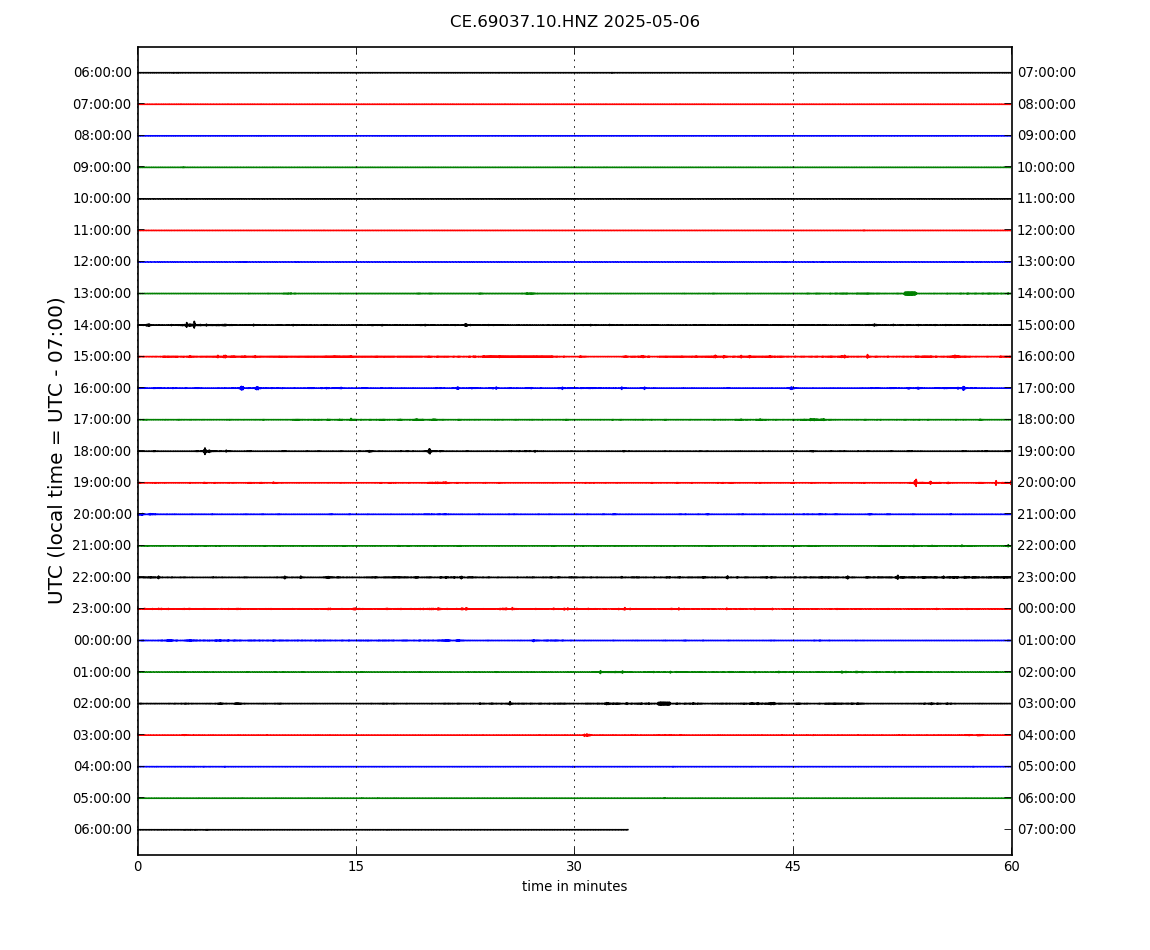The image size is (1150, 950).
Task: Click right-axis end-time label 11:00:00
Action: coord(1047,199)
